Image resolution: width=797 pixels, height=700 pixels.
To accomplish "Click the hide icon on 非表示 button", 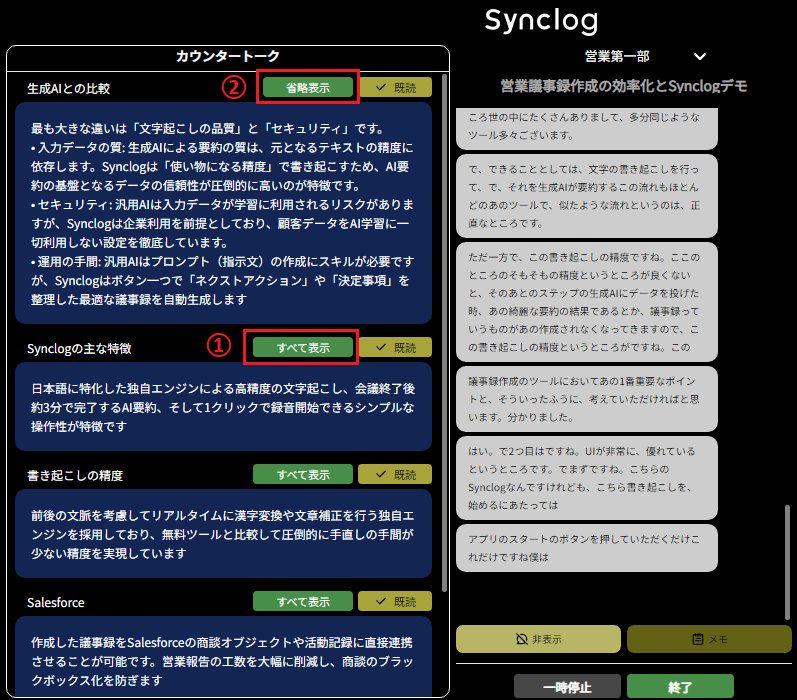I will [522, 639].
